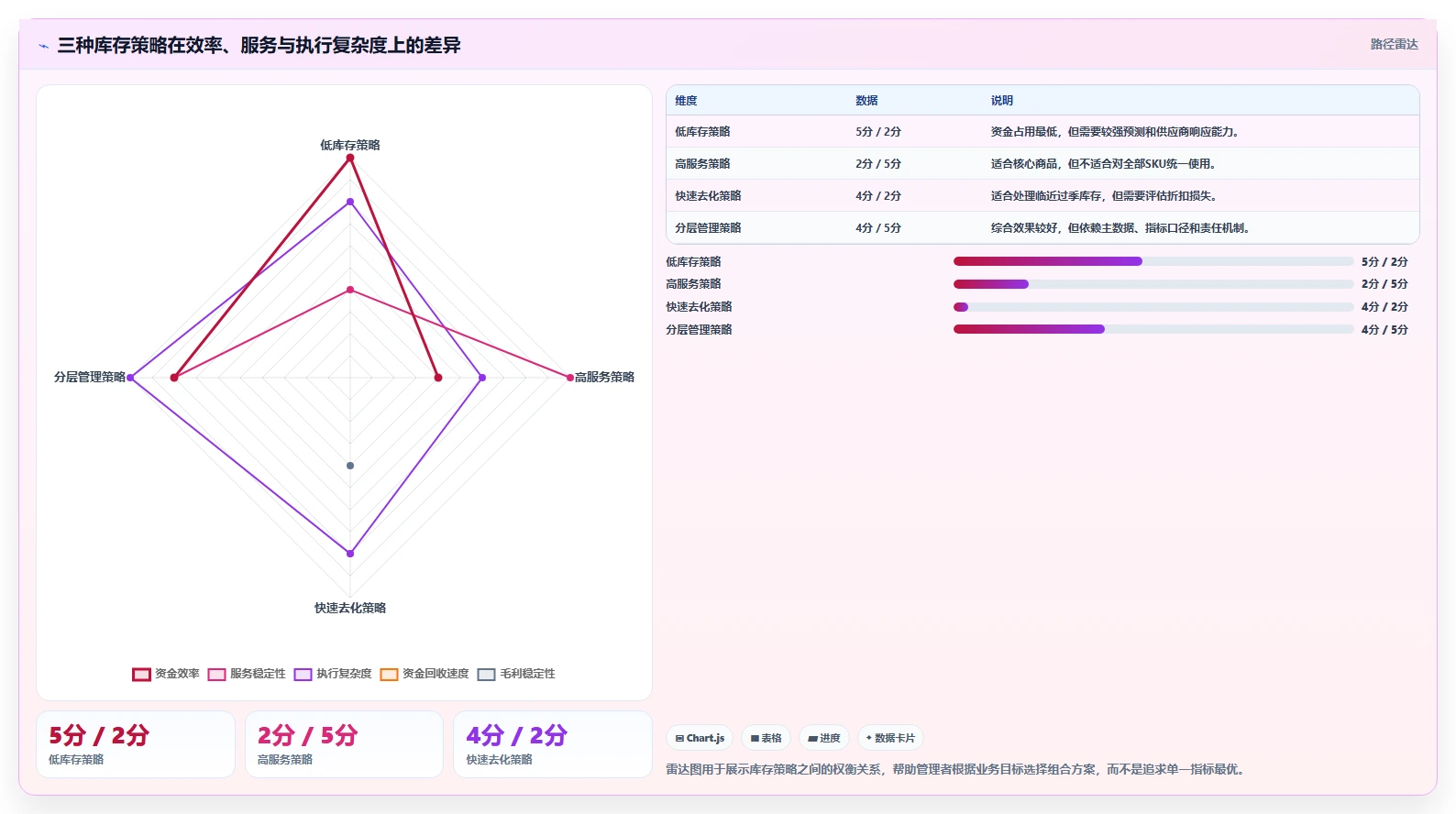Toggle the 执行复杂度 legend swatch

pyautogui.click(x=303, y=674)
